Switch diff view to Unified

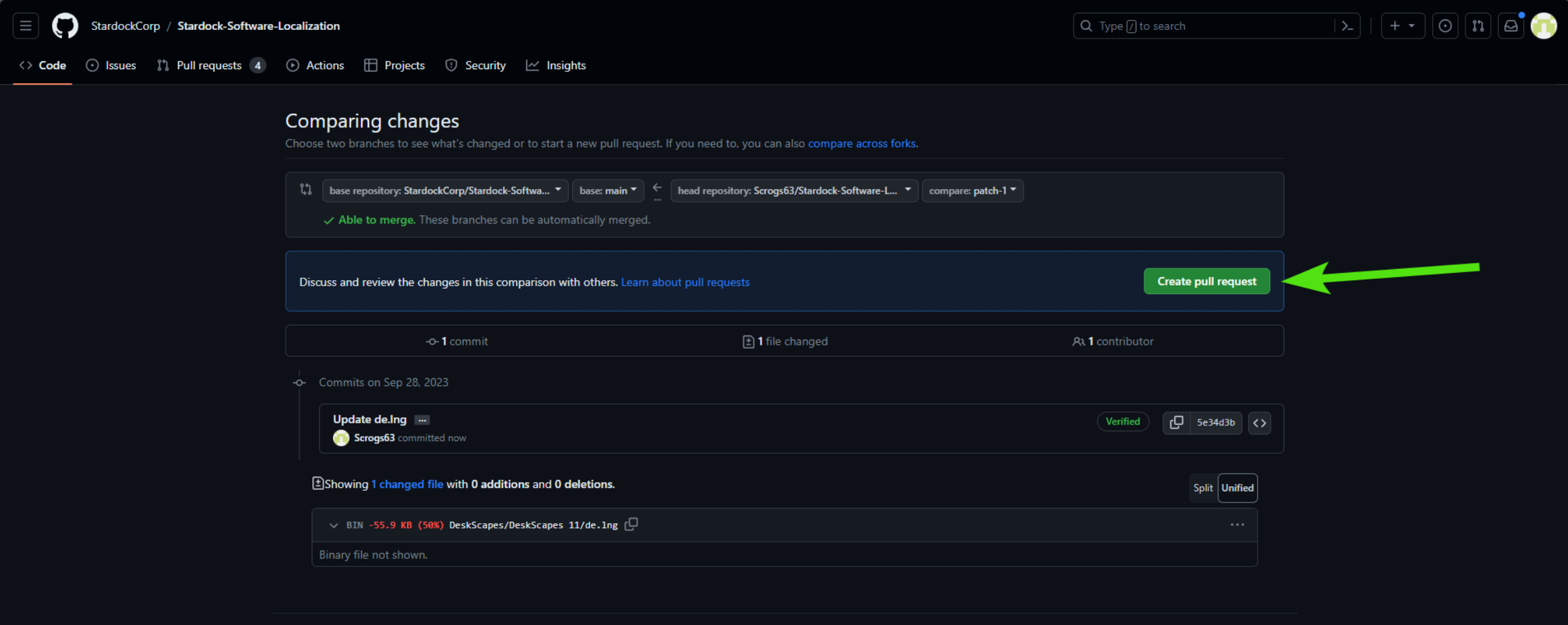point(1238,488)
